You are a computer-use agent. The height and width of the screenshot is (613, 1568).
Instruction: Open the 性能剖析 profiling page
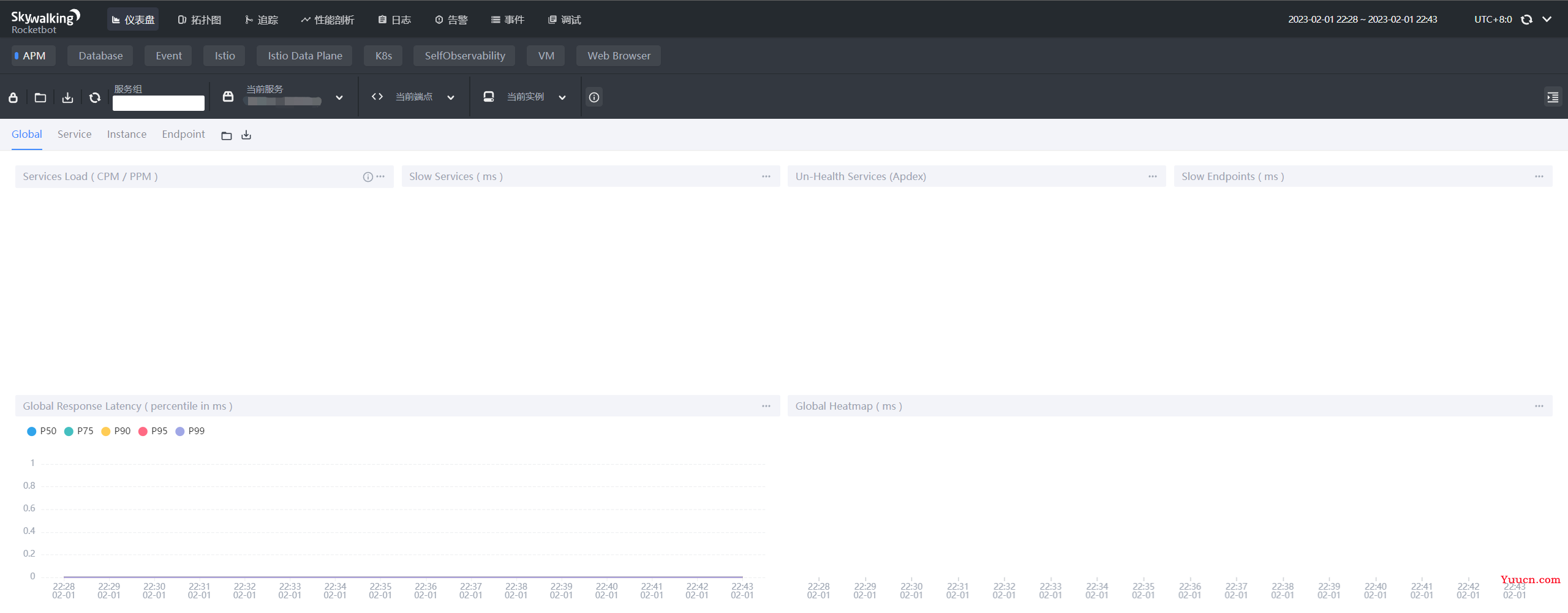(x=328, y=20)
